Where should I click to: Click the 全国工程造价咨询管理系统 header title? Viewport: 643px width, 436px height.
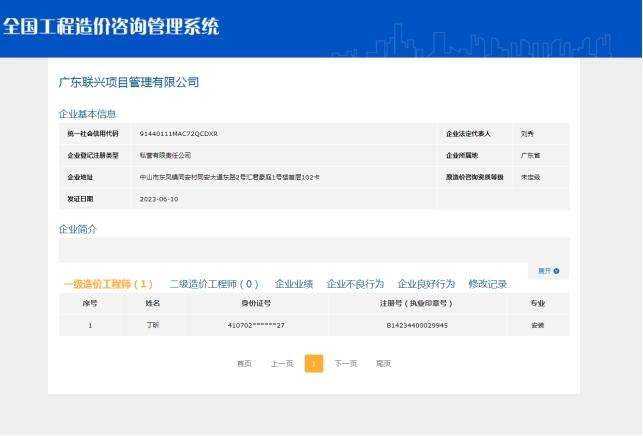tap(110, 27)
